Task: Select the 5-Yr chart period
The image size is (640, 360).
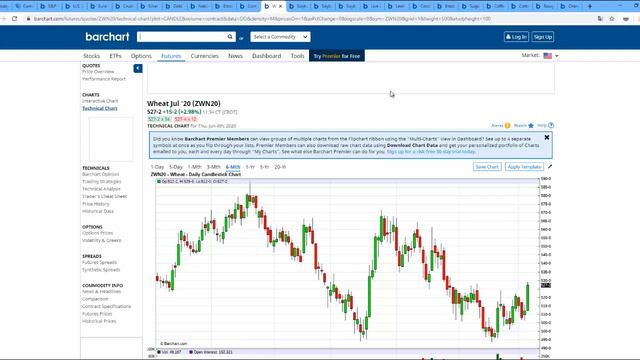Action: [264, 167]
